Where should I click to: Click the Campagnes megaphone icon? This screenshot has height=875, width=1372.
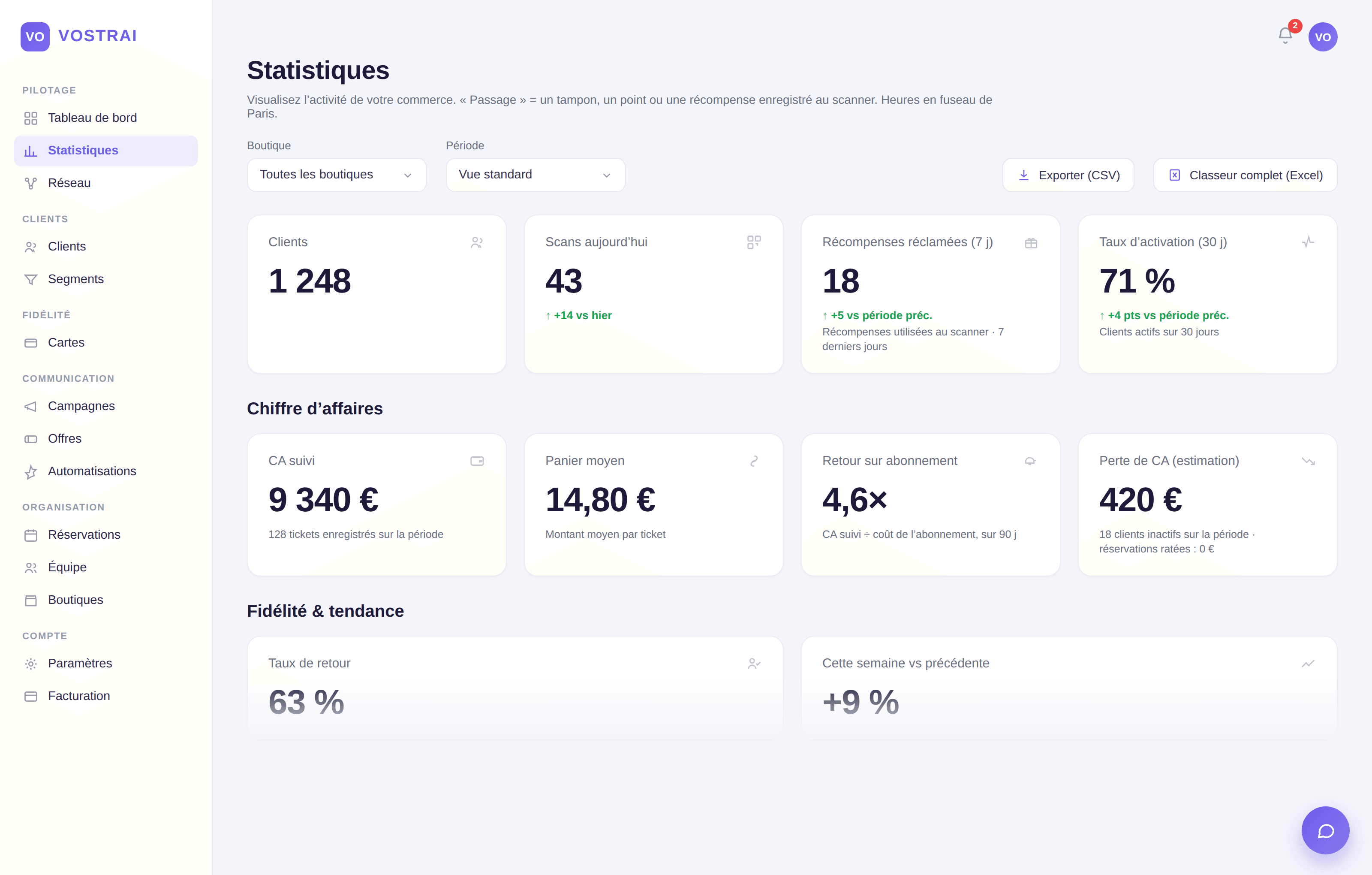[x=31, y=407]
